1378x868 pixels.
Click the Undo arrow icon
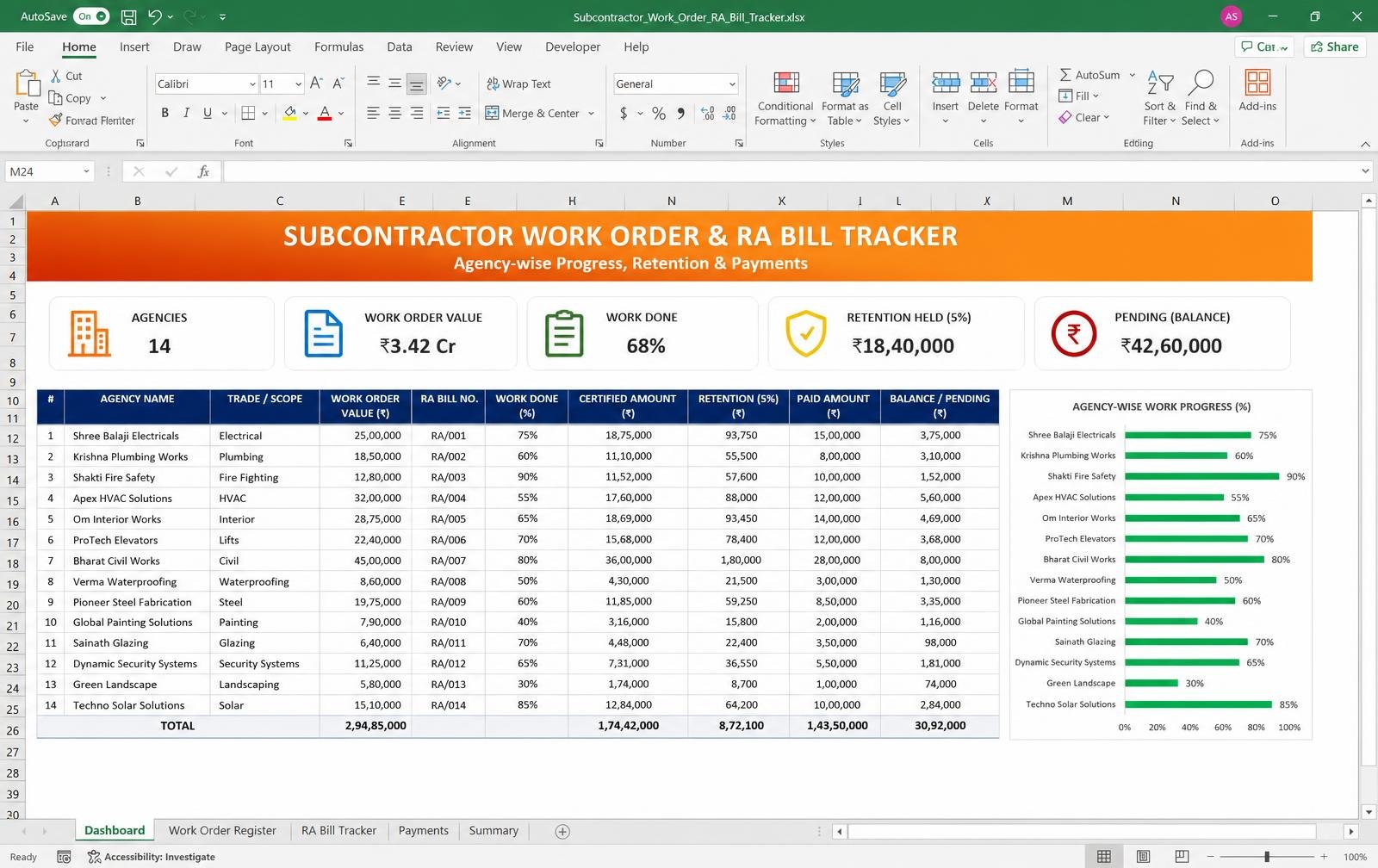(154, 16)
